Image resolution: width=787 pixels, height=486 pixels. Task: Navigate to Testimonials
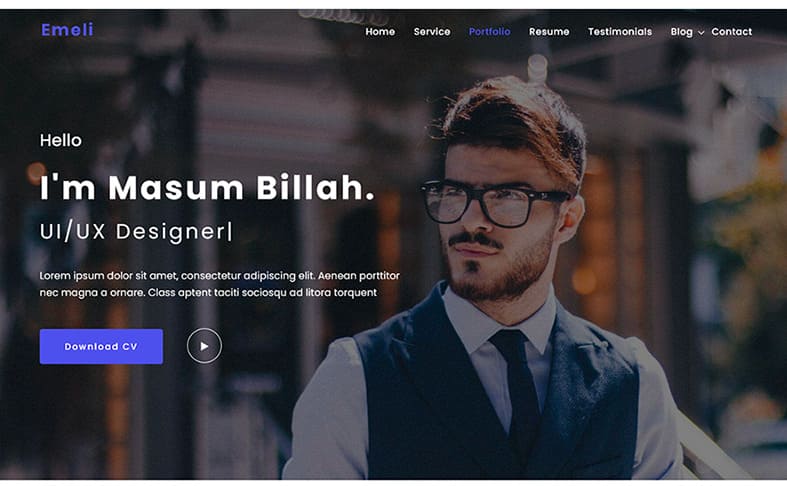click(x=620, y=32)
